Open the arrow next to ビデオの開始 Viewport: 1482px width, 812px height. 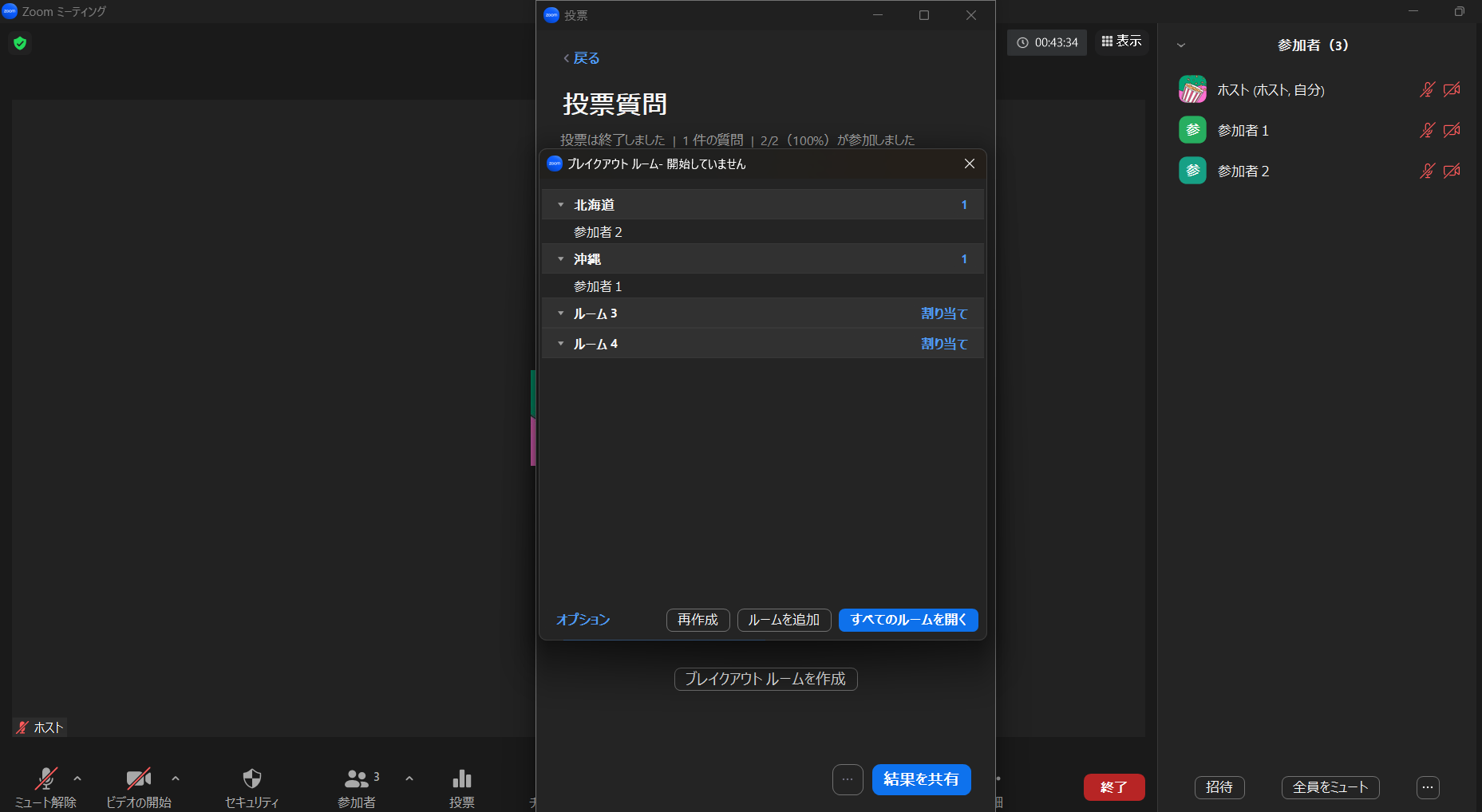176,778
